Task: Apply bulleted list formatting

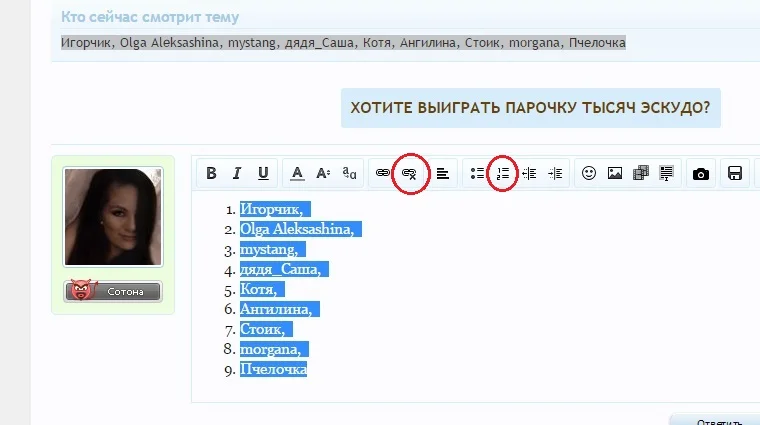Action: coord(477,173)
